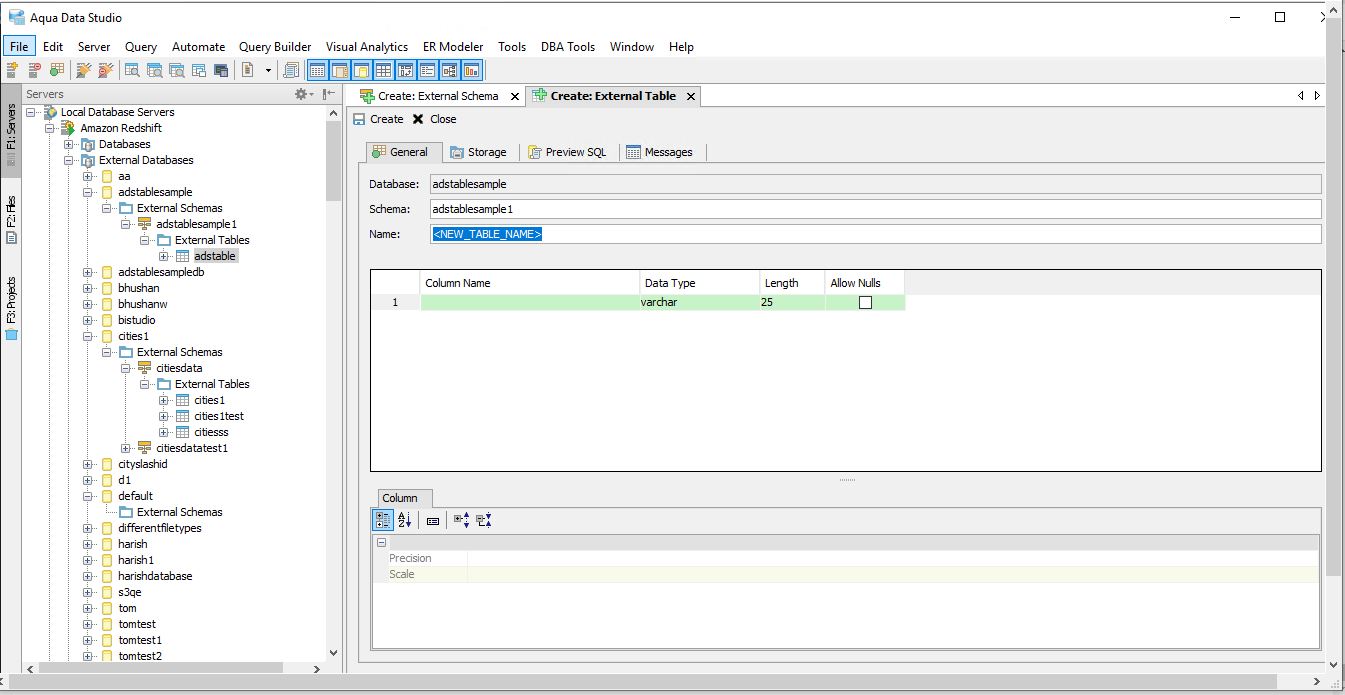Collapse the adstablesample database node
The image size is (1345, 695).
point(88,192)
